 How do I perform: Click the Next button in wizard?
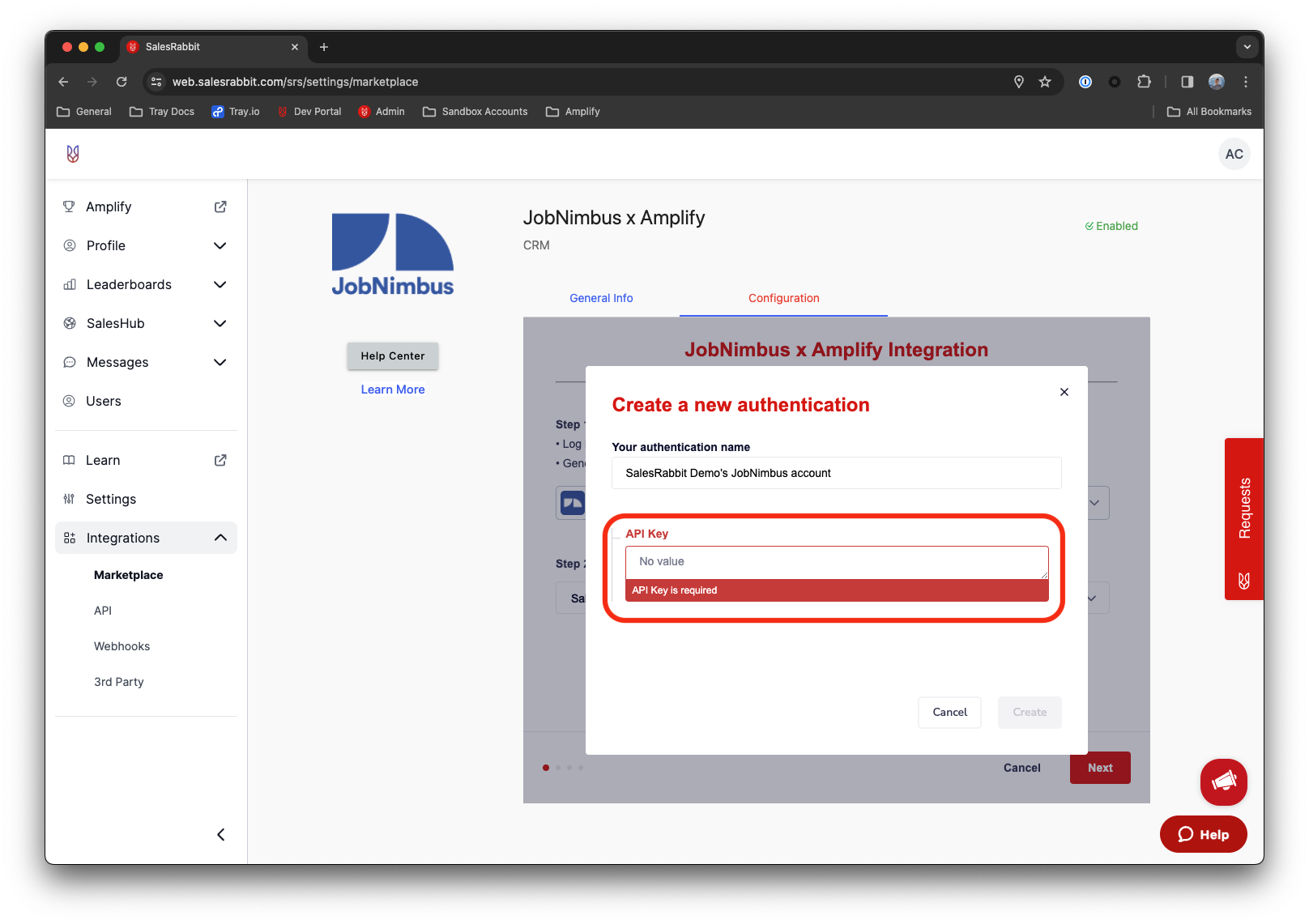(x=1100, y=768)
